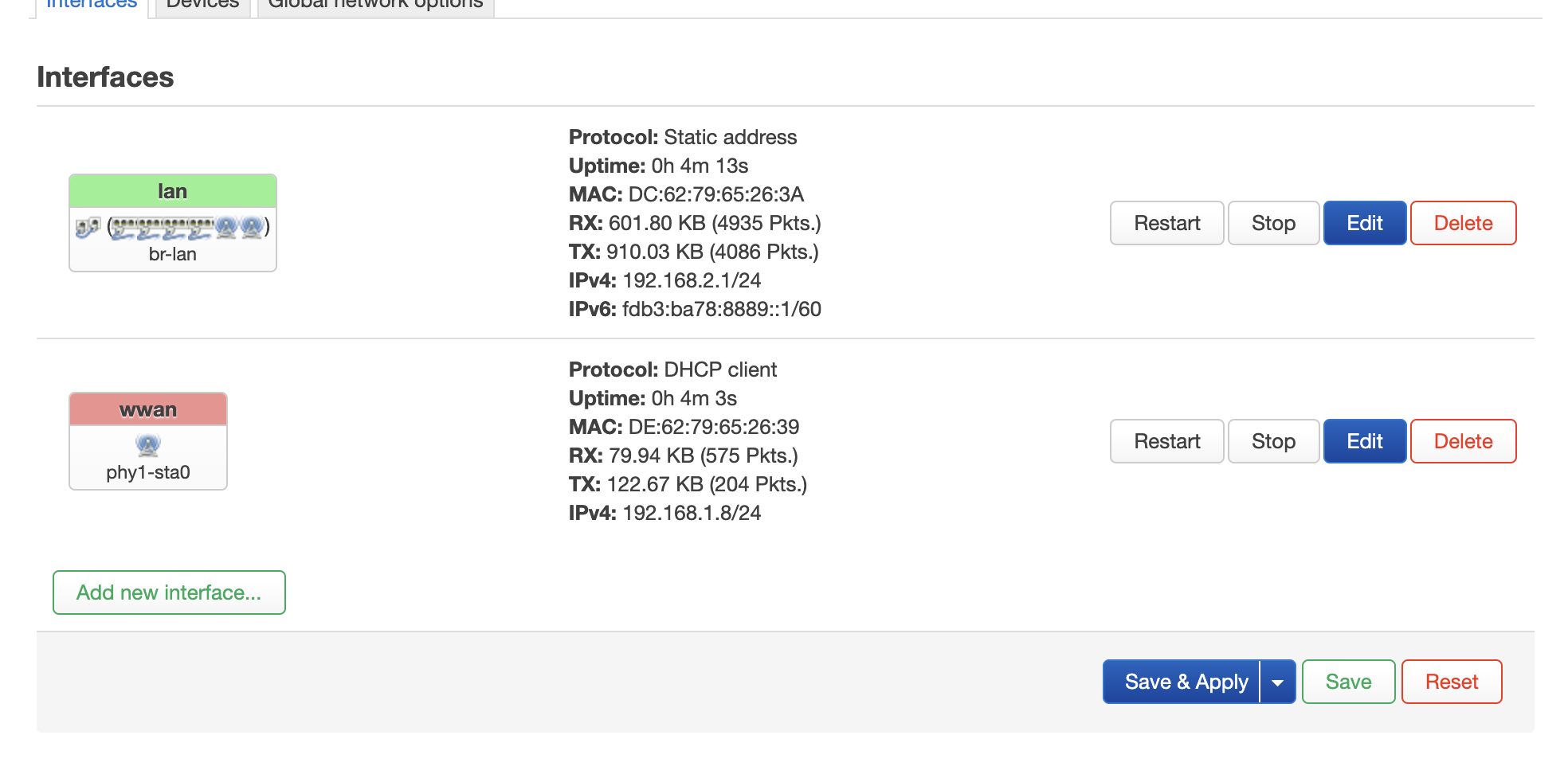1568x782 pixels.
Task: Click the Save & Apply button
Action: (1182, 682)
